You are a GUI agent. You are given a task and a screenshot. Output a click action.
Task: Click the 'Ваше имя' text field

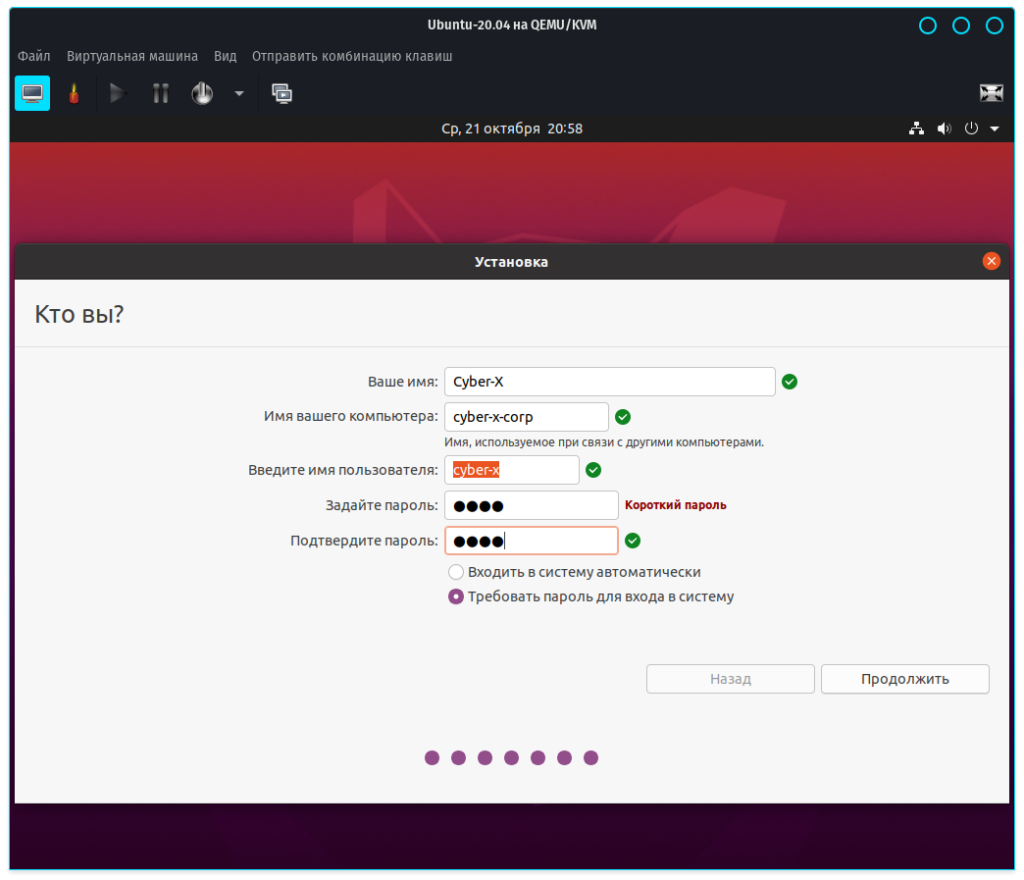pyautogui.click(x=609, y=382)
